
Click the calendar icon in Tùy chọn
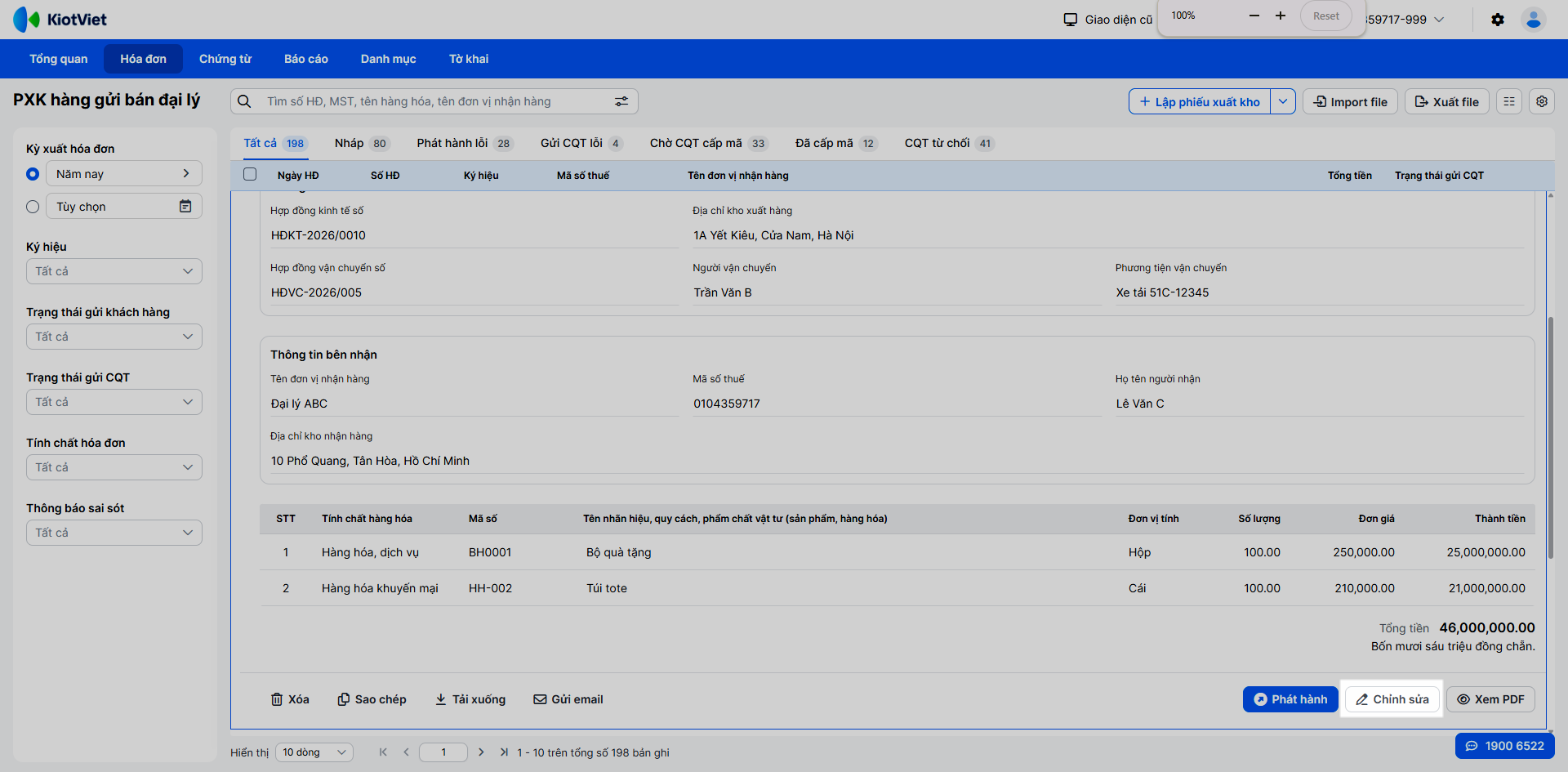click(x=185, y=207)
